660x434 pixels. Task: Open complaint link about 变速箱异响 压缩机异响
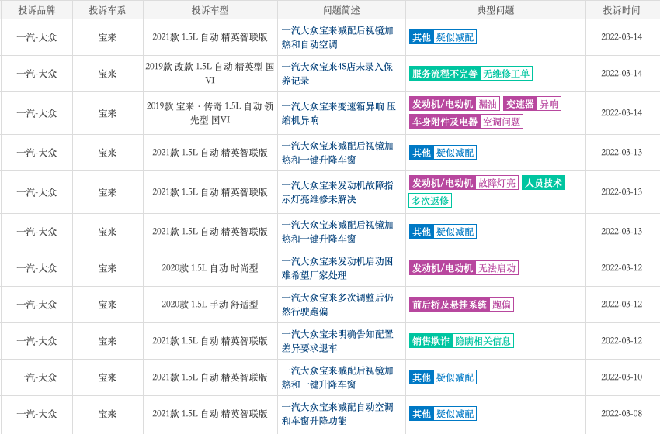338,113
